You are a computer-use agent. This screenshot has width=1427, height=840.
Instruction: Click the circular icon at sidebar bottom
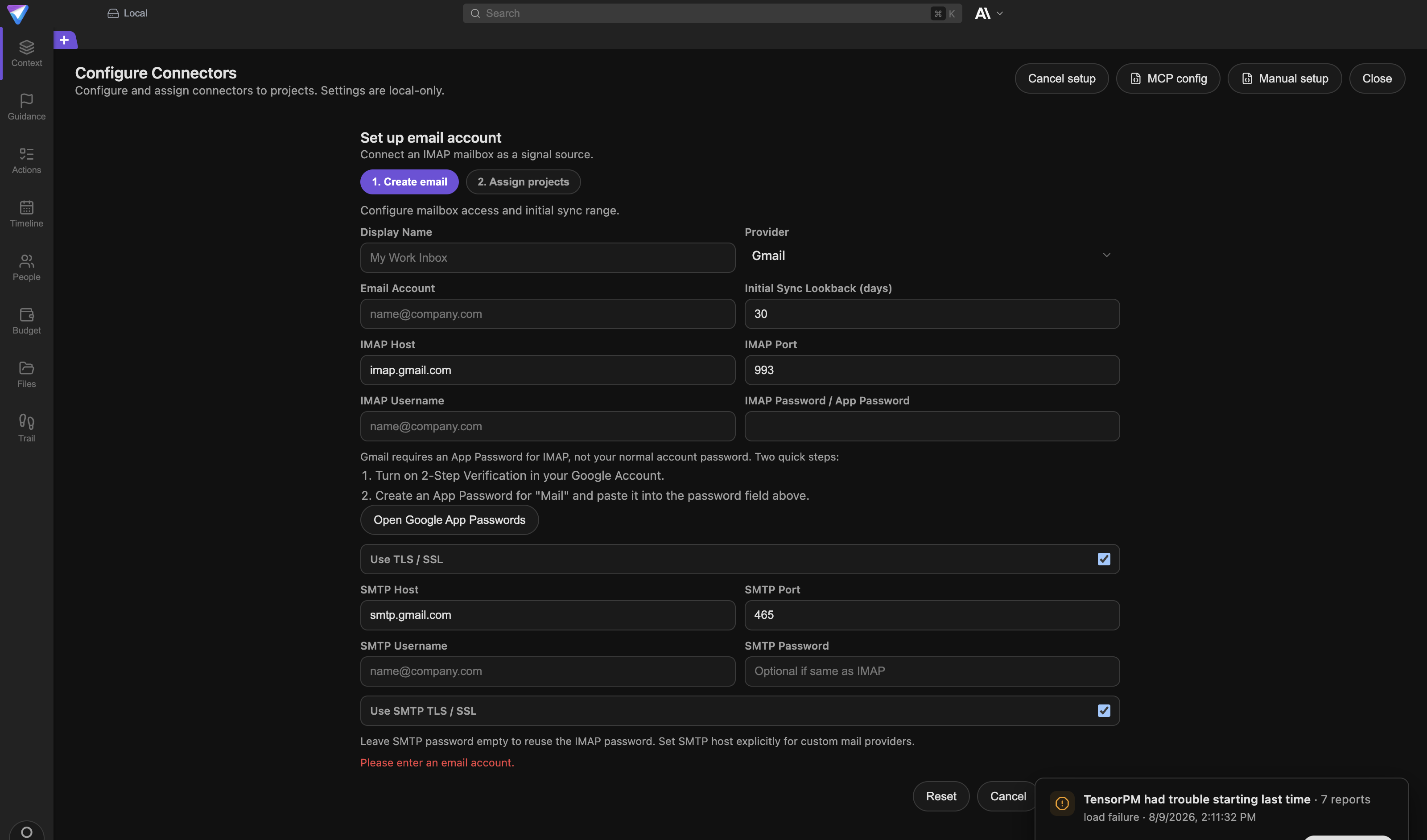tap(27, 832)
